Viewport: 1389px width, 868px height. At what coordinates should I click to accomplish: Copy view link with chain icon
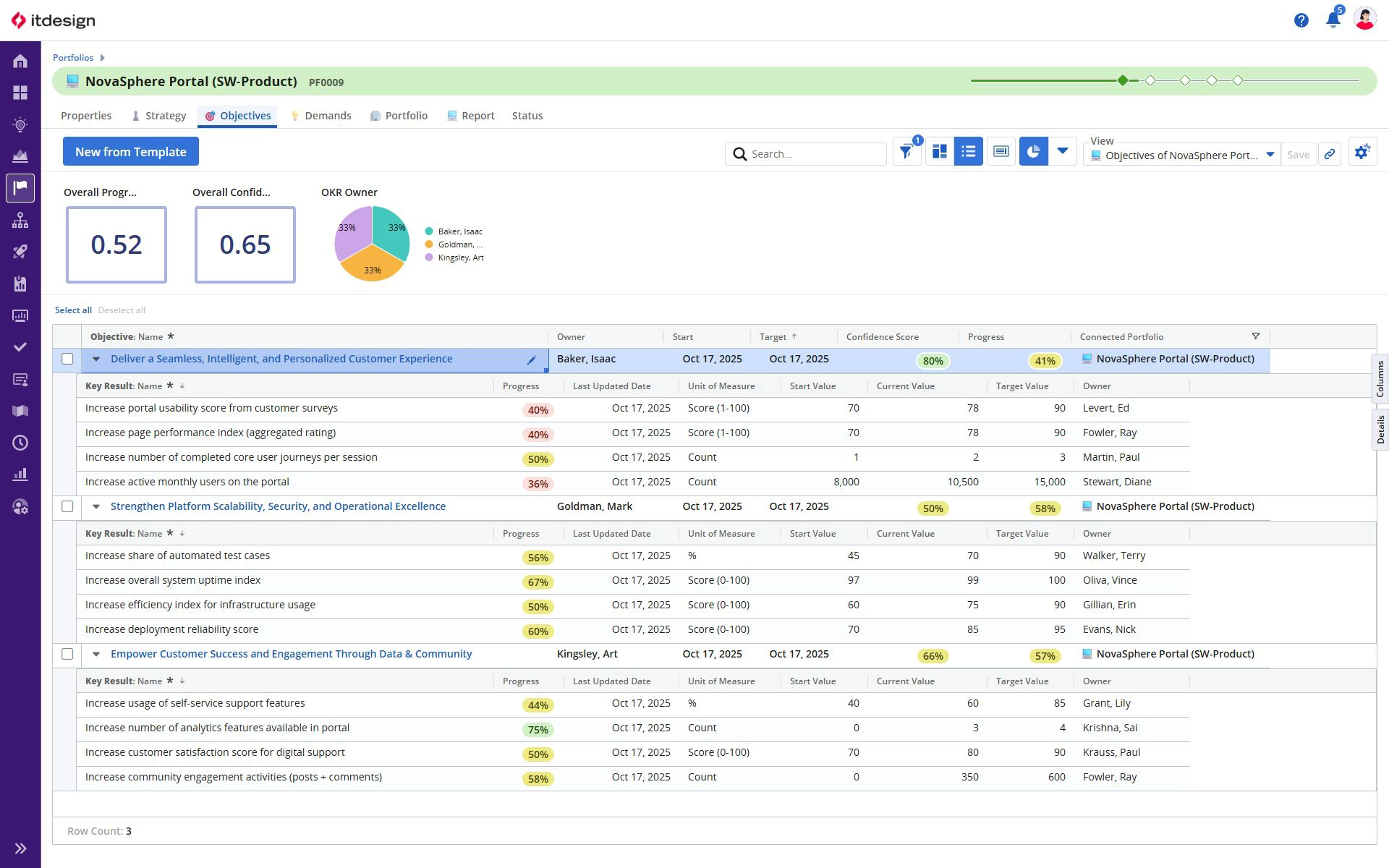coord(1330,154)
